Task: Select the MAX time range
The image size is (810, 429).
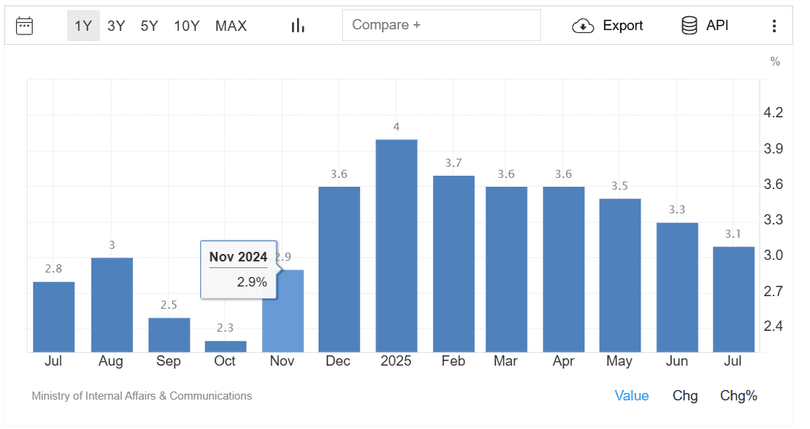Action: pyautogui.click(x=231, y=26)
